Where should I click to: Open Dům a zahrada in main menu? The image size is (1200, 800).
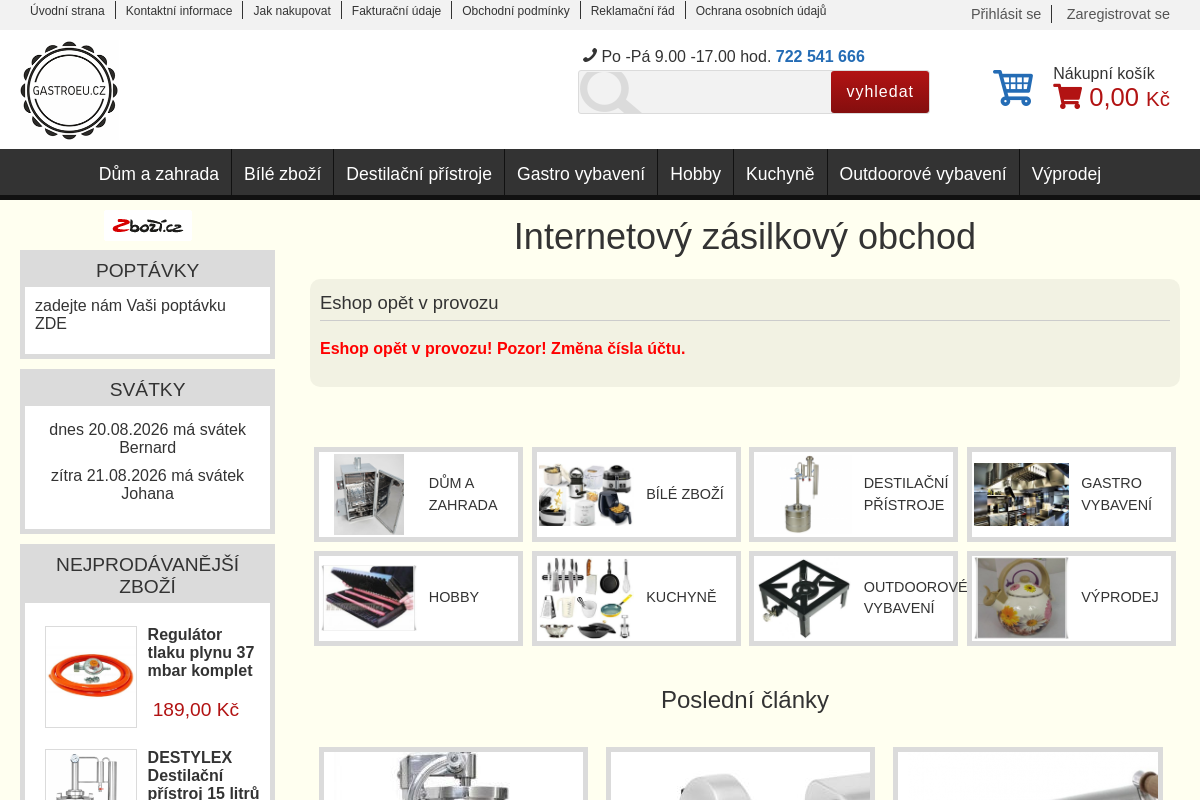[159, 174]
